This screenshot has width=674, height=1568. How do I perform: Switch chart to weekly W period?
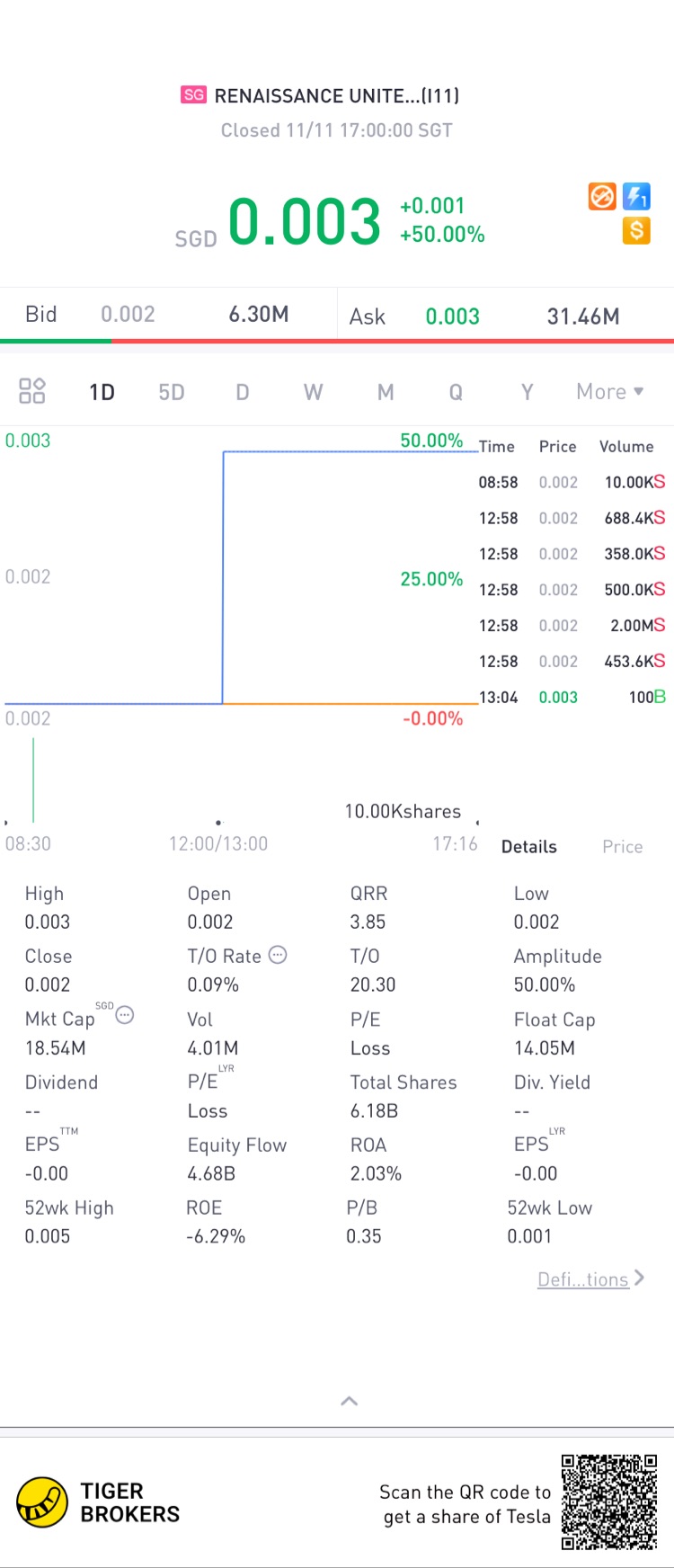[313, 392]
